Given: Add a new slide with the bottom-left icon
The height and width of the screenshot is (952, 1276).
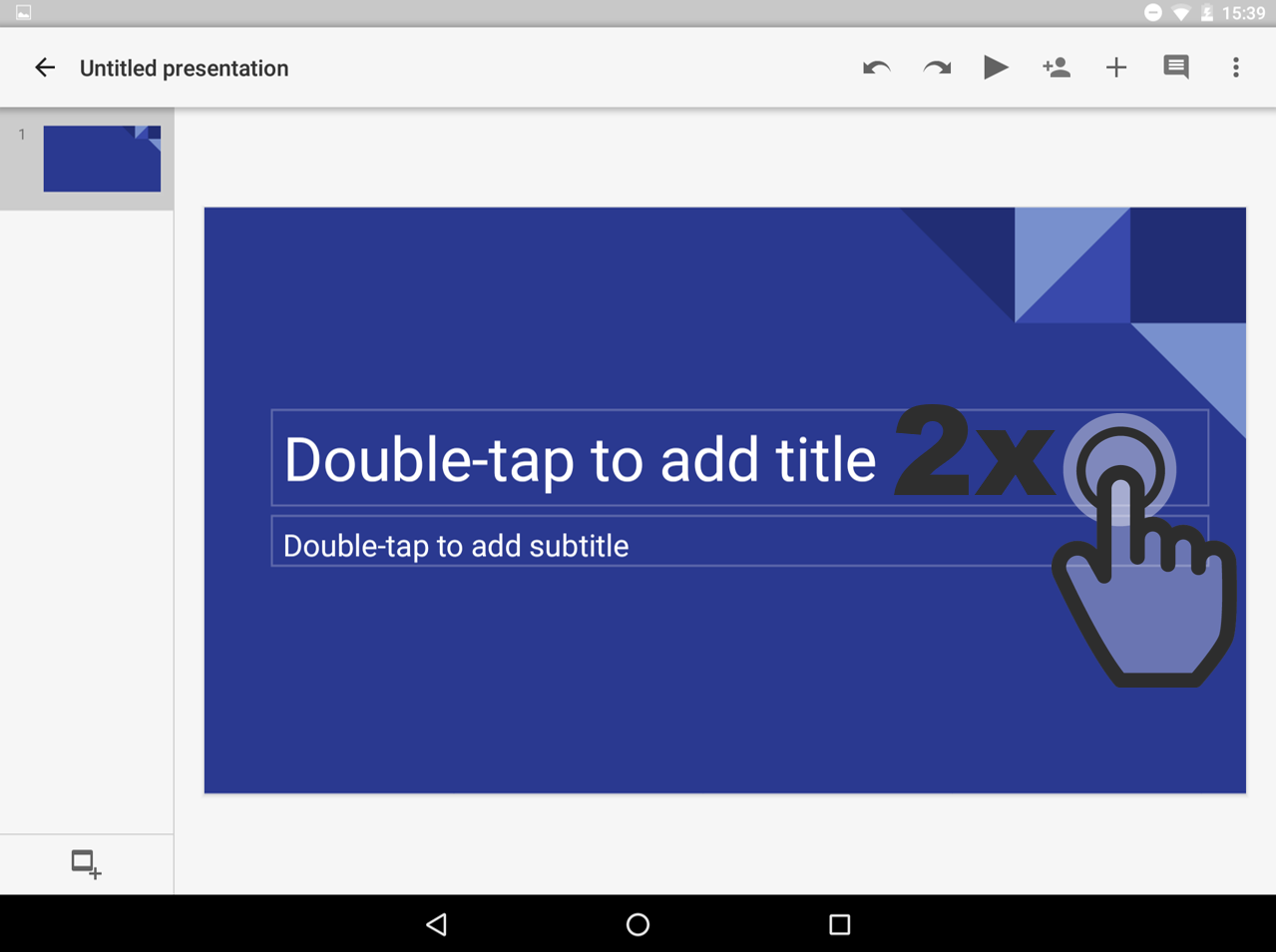Looking at the screenshot, I should click(x=87, y=864).
